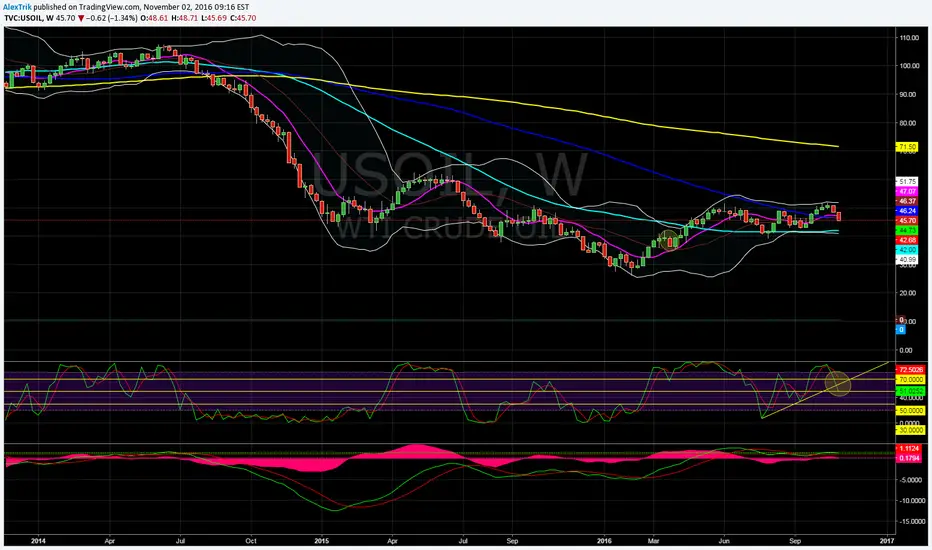Screen dimensions: 932x550
Task: Click the close value C:45.70
Action: coord(243,18)
